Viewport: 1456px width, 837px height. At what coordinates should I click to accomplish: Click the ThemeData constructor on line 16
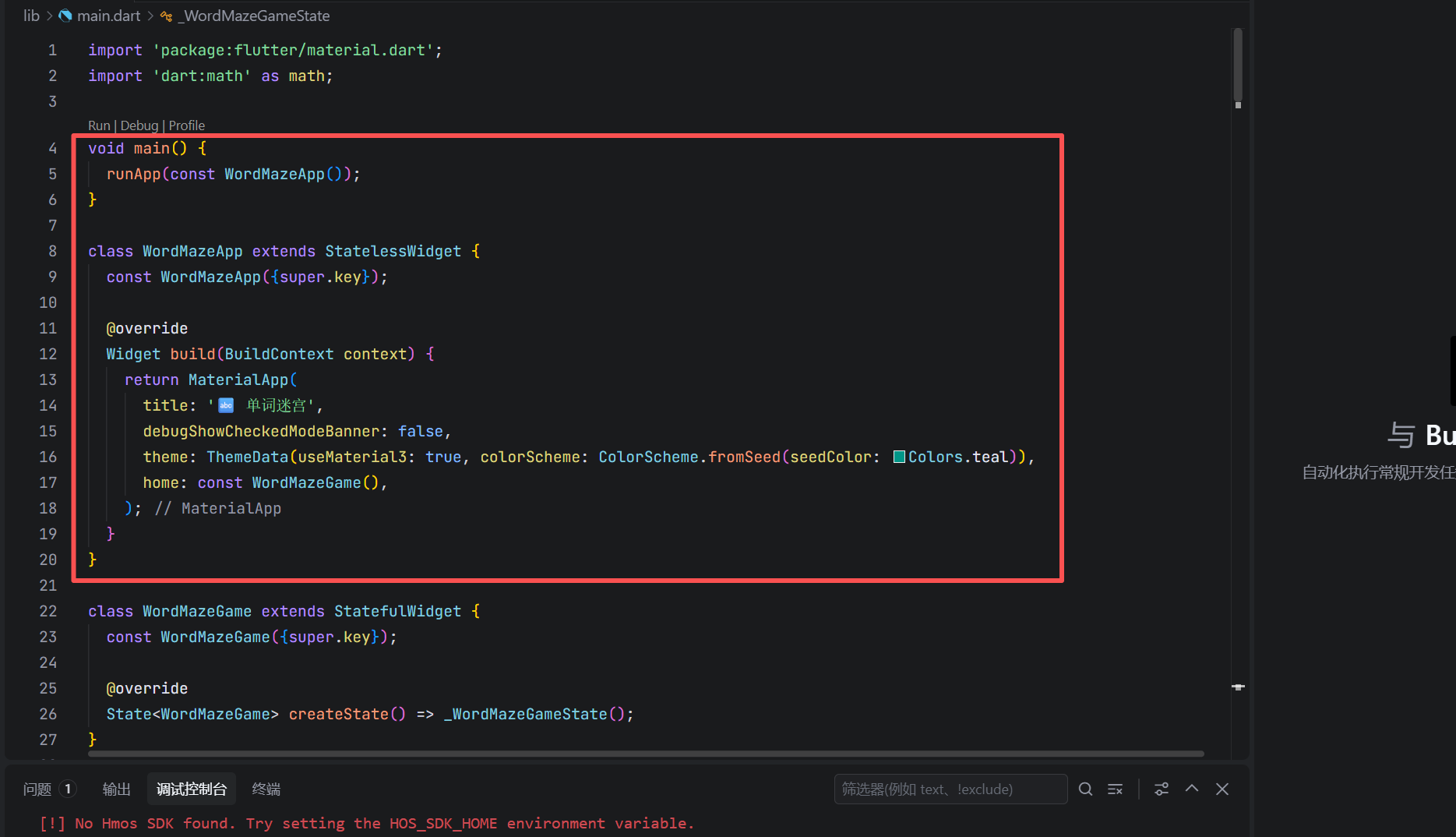(248, 457)
